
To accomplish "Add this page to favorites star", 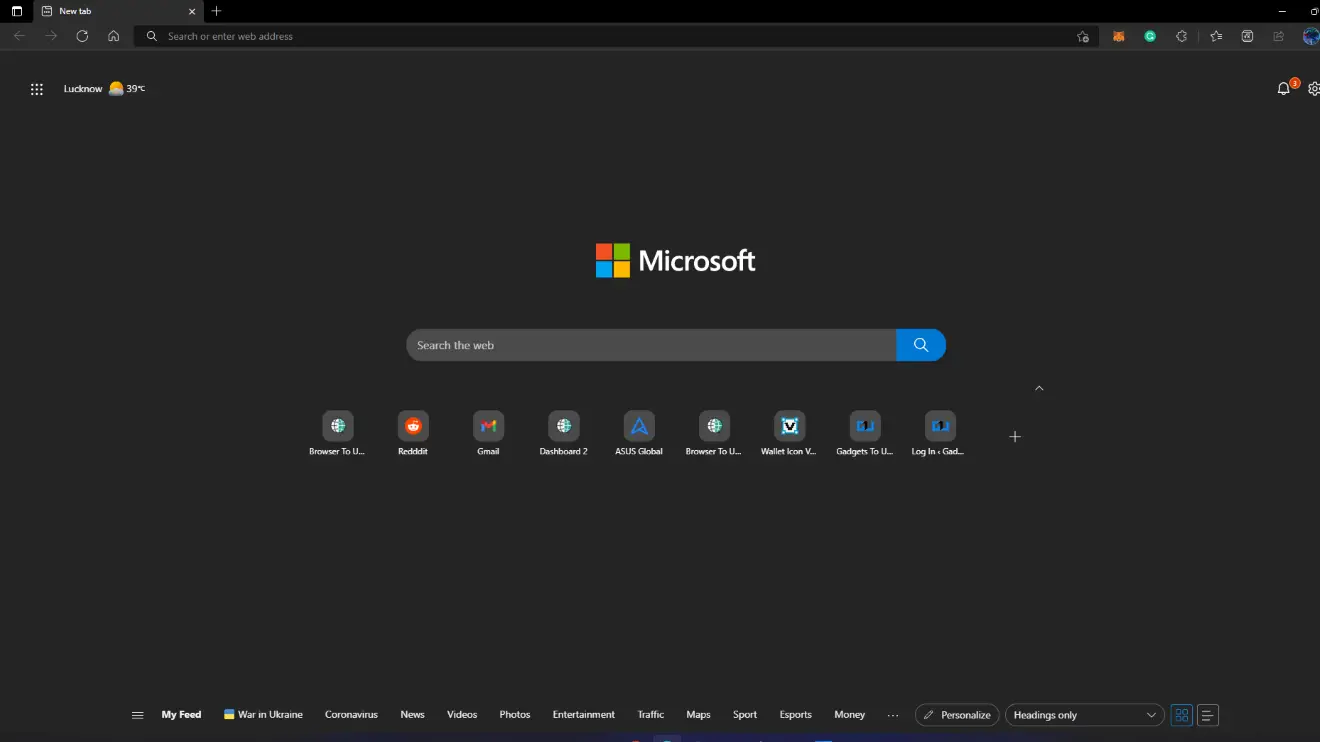I will tap(1083, 36).
